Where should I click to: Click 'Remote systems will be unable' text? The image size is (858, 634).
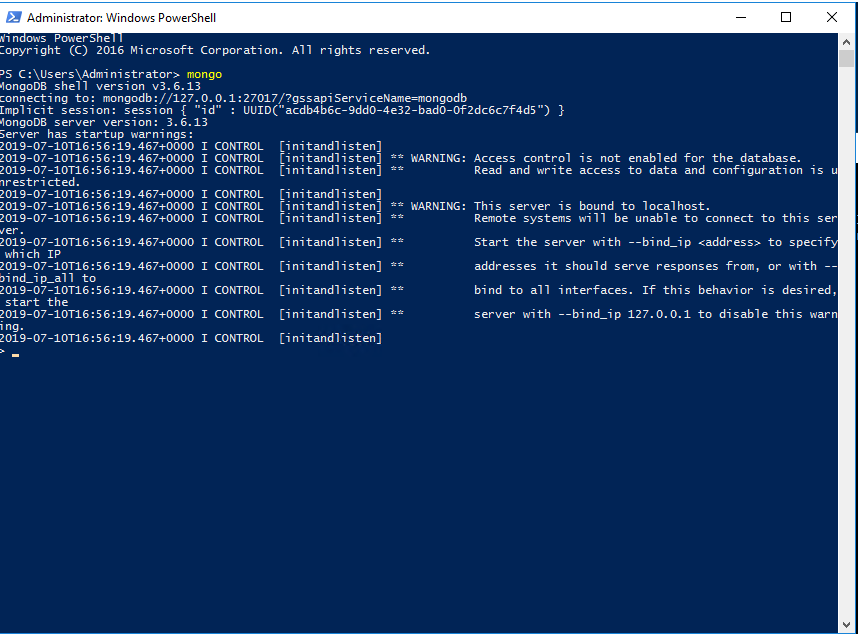656,219
